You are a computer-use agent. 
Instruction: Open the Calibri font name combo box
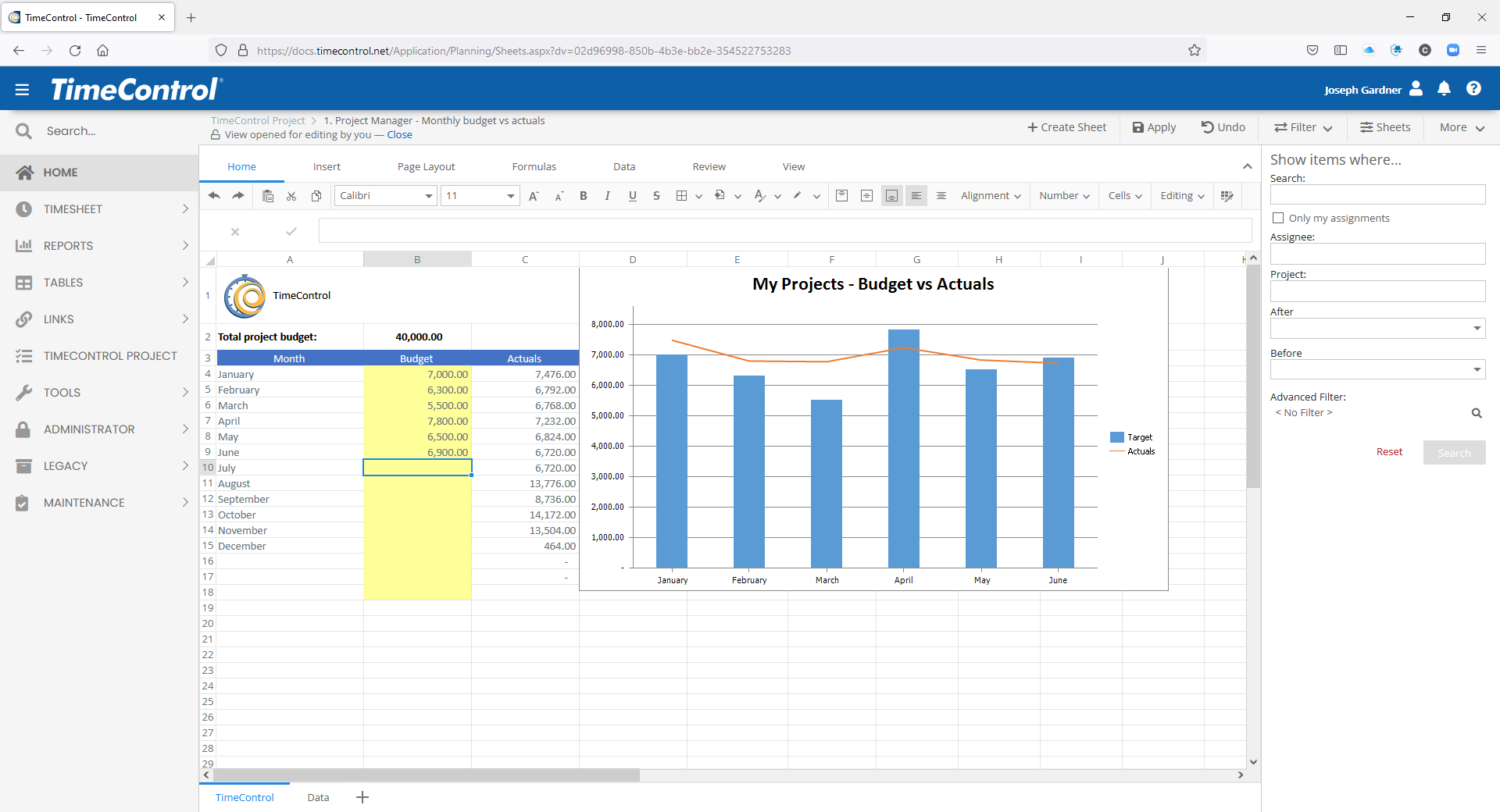click(385, 196)
